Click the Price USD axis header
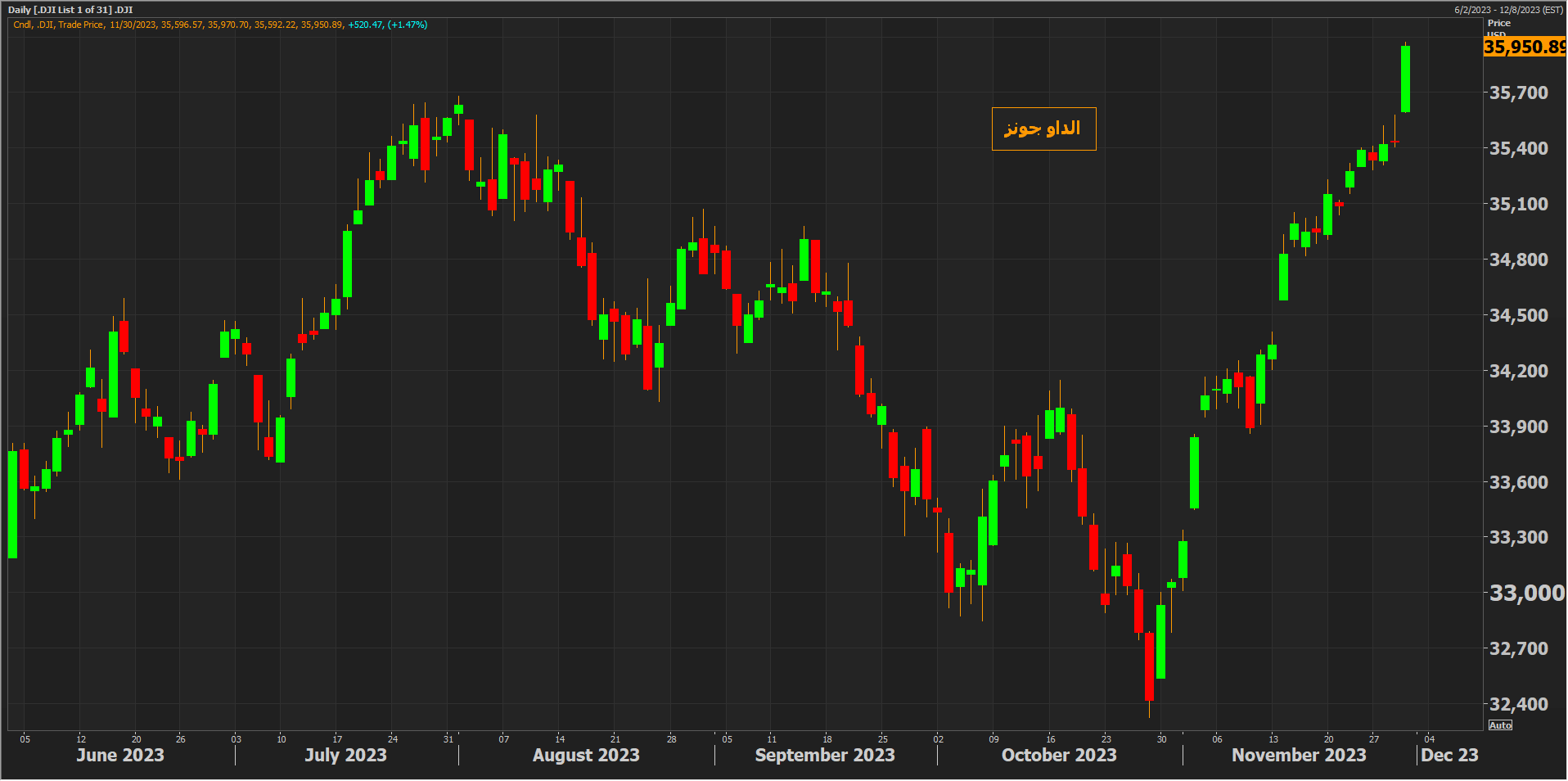This screenshot has height=781, width=1568. pyautogui.click(x=1498, y=24)
